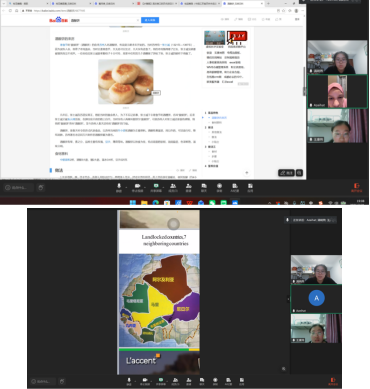Viewport: 370px width, 389px height.
Task: Click the speaking indicator at the lower window's top right
Action: point(310,220)
